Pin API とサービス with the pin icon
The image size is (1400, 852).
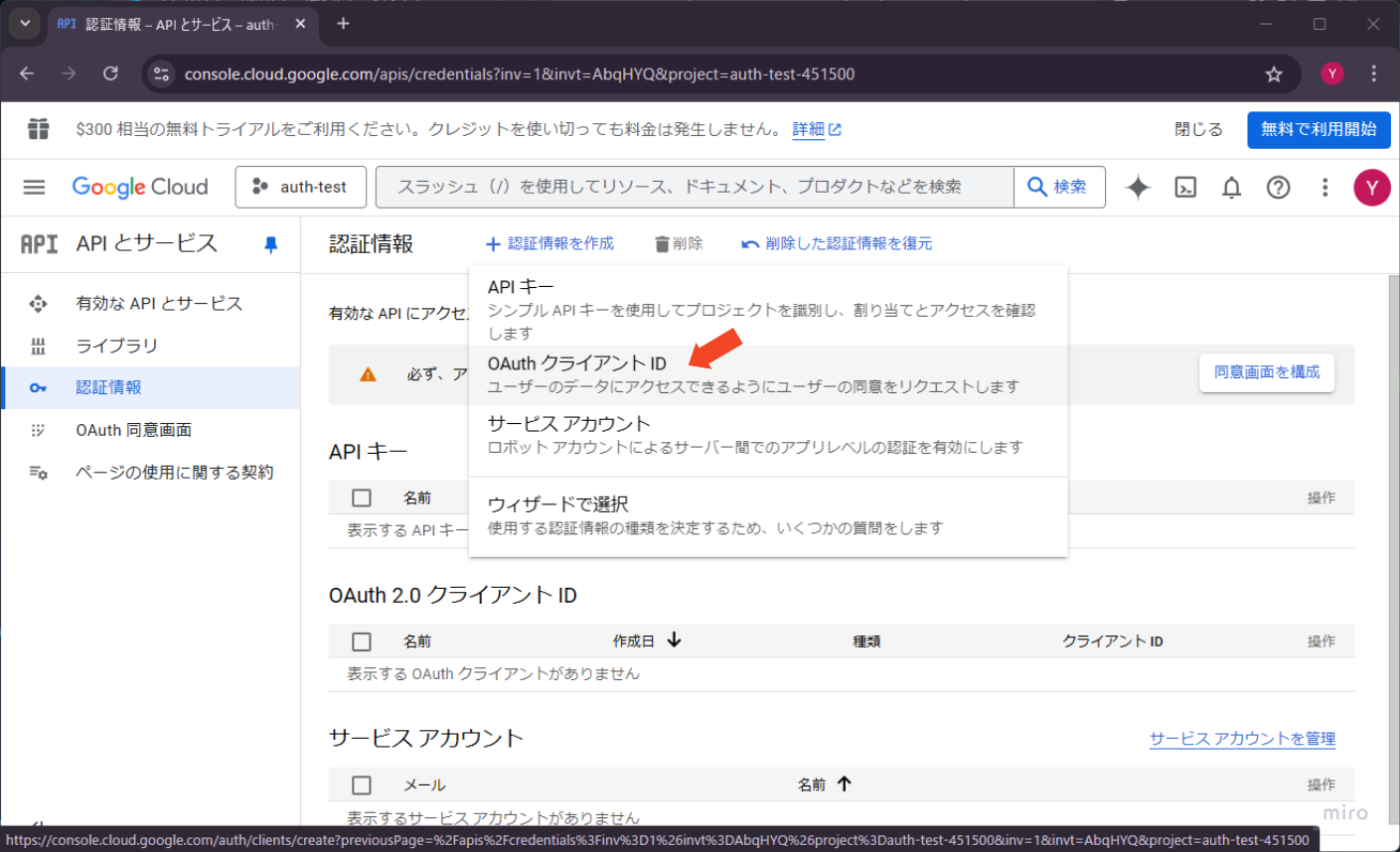pyautogui.click(x=271, y=244)
